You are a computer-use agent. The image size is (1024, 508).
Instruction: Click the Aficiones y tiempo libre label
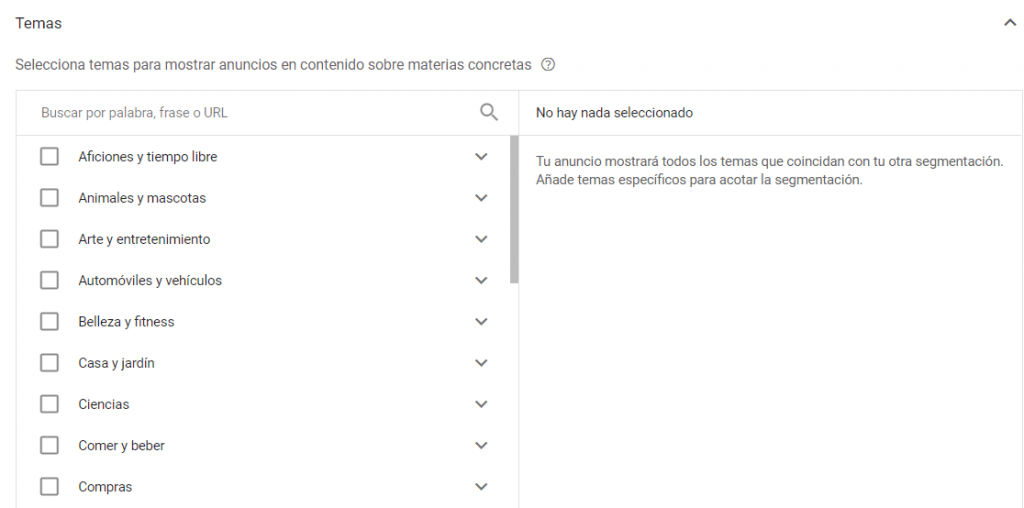(148, 157)
